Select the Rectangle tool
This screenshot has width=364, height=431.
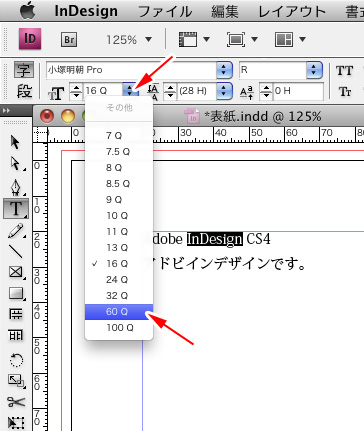16,293
